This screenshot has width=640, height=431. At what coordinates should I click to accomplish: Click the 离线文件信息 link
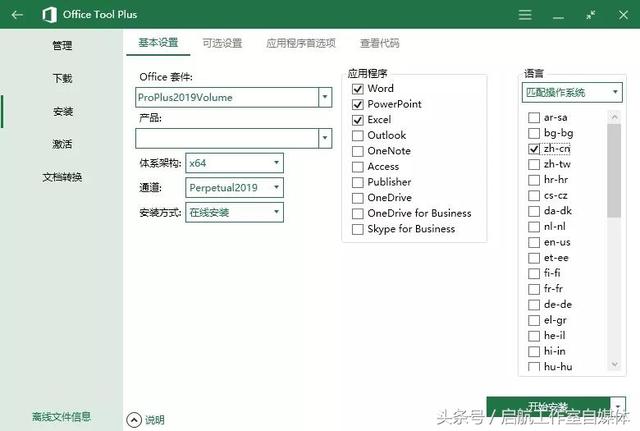pos(61,417)
